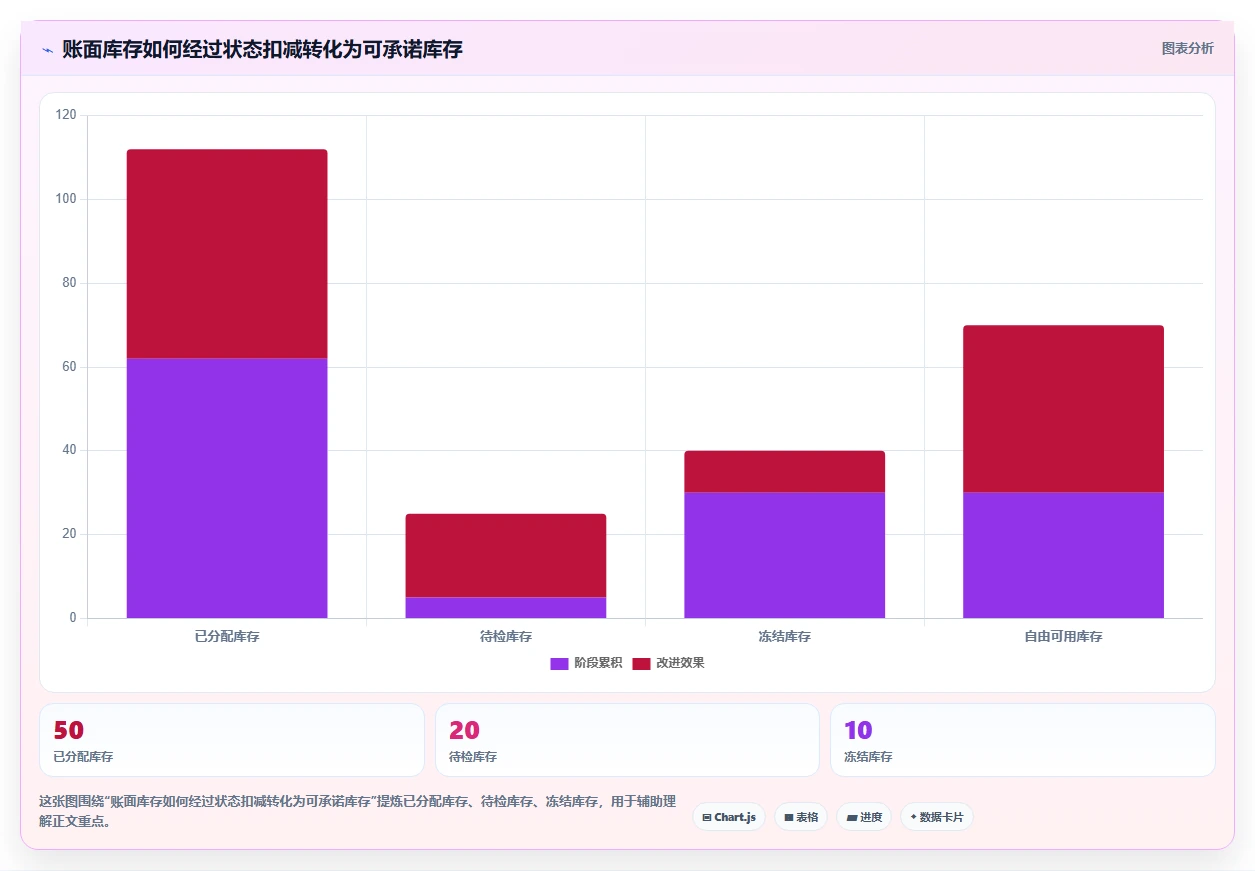Click the purple segment of the 冻结库存 bar

click(x=785, y=555)
